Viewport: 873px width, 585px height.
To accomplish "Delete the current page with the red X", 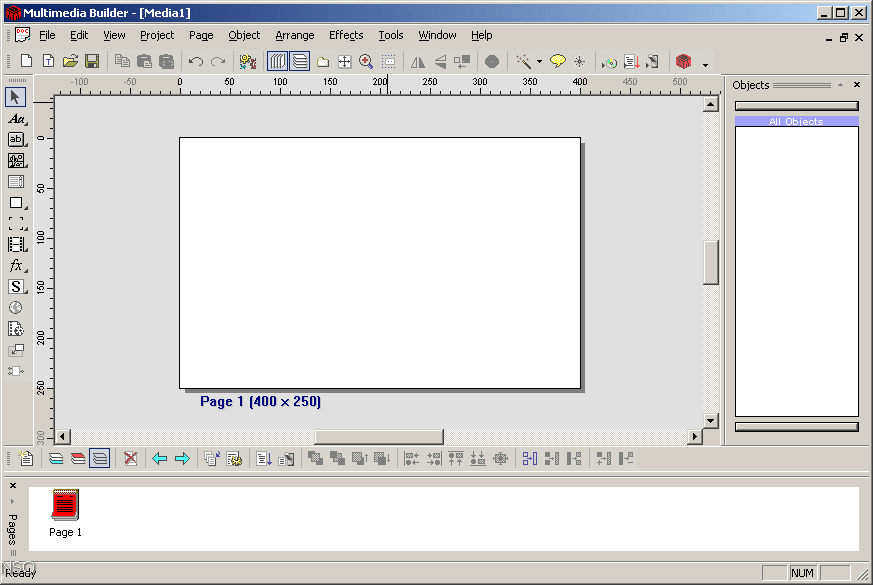I will pyautogui.click(x=130, y=458).
